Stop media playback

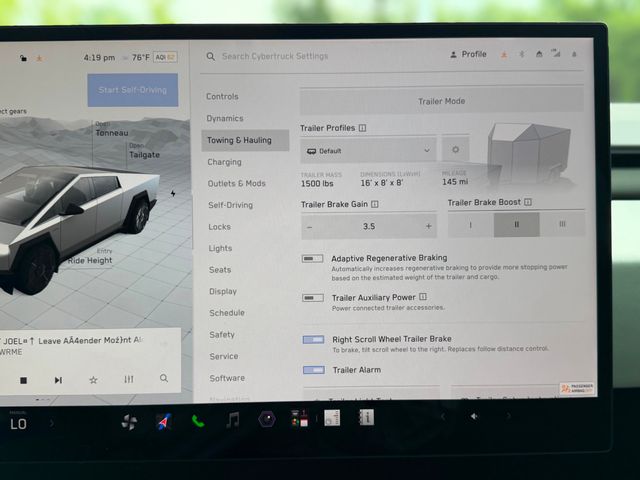tap(24, 380)
